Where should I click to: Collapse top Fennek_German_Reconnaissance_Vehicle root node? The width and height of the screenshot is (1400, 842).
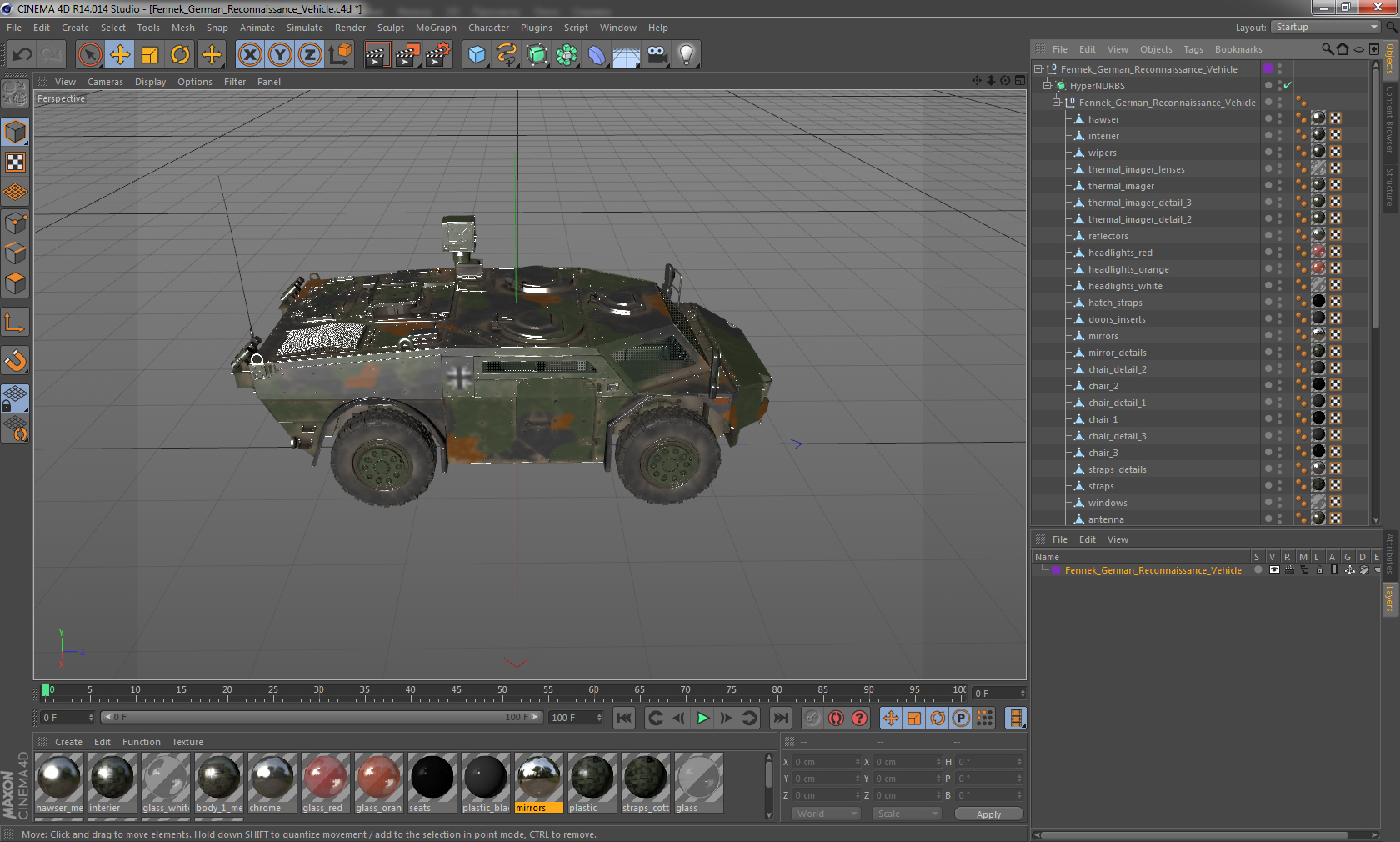(x=1039, y=68)
